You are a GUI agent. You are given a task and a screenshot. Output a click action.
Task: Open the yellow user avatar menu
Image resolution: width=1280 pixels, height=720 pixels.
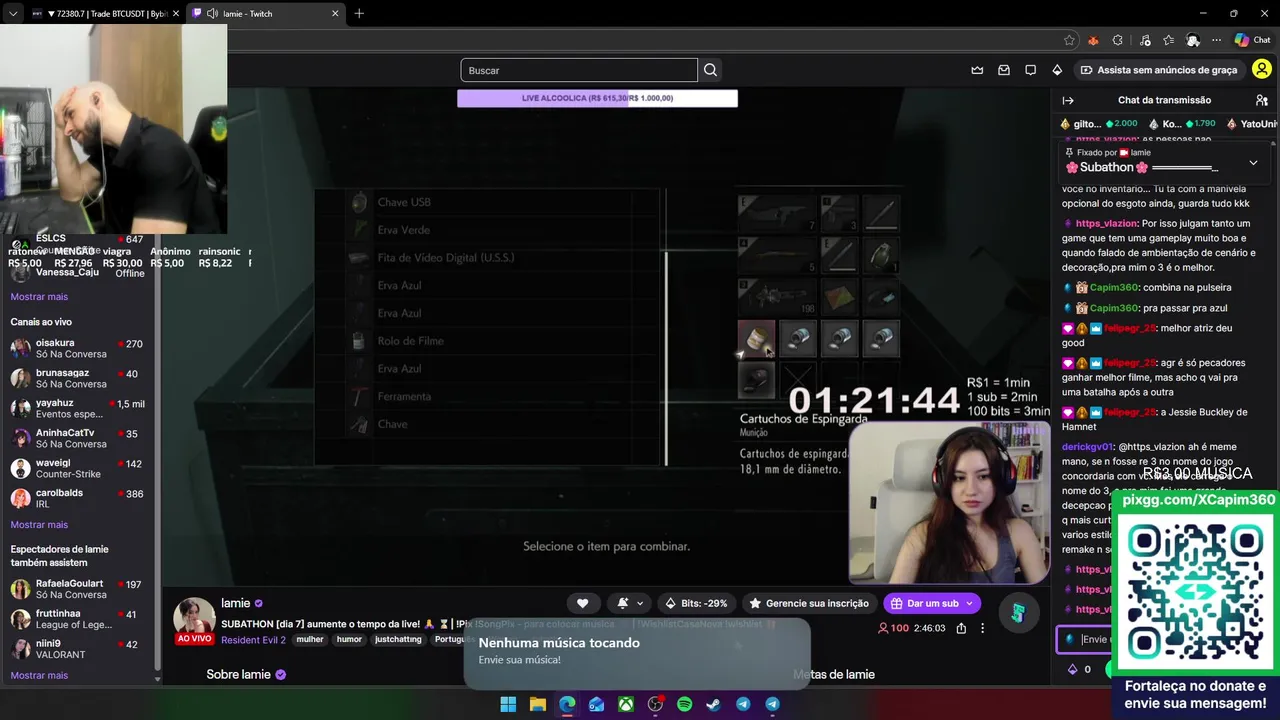tap(1262, 70)
